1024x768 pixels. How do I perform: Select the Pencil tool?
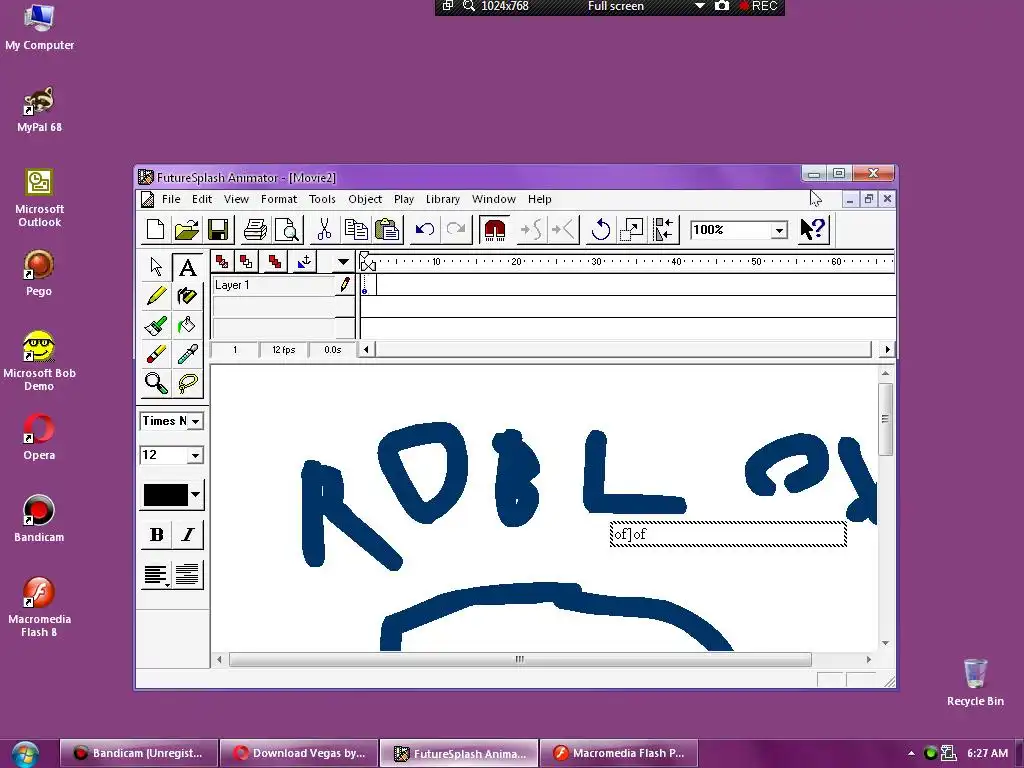pos(156,296)
